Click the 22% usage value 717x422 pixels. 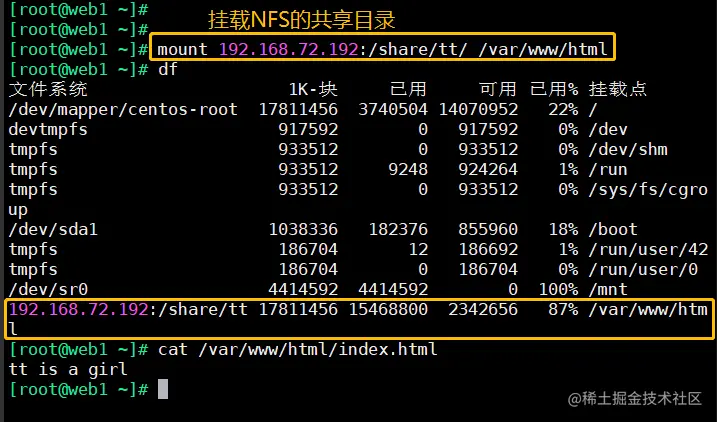click(563, 110)
